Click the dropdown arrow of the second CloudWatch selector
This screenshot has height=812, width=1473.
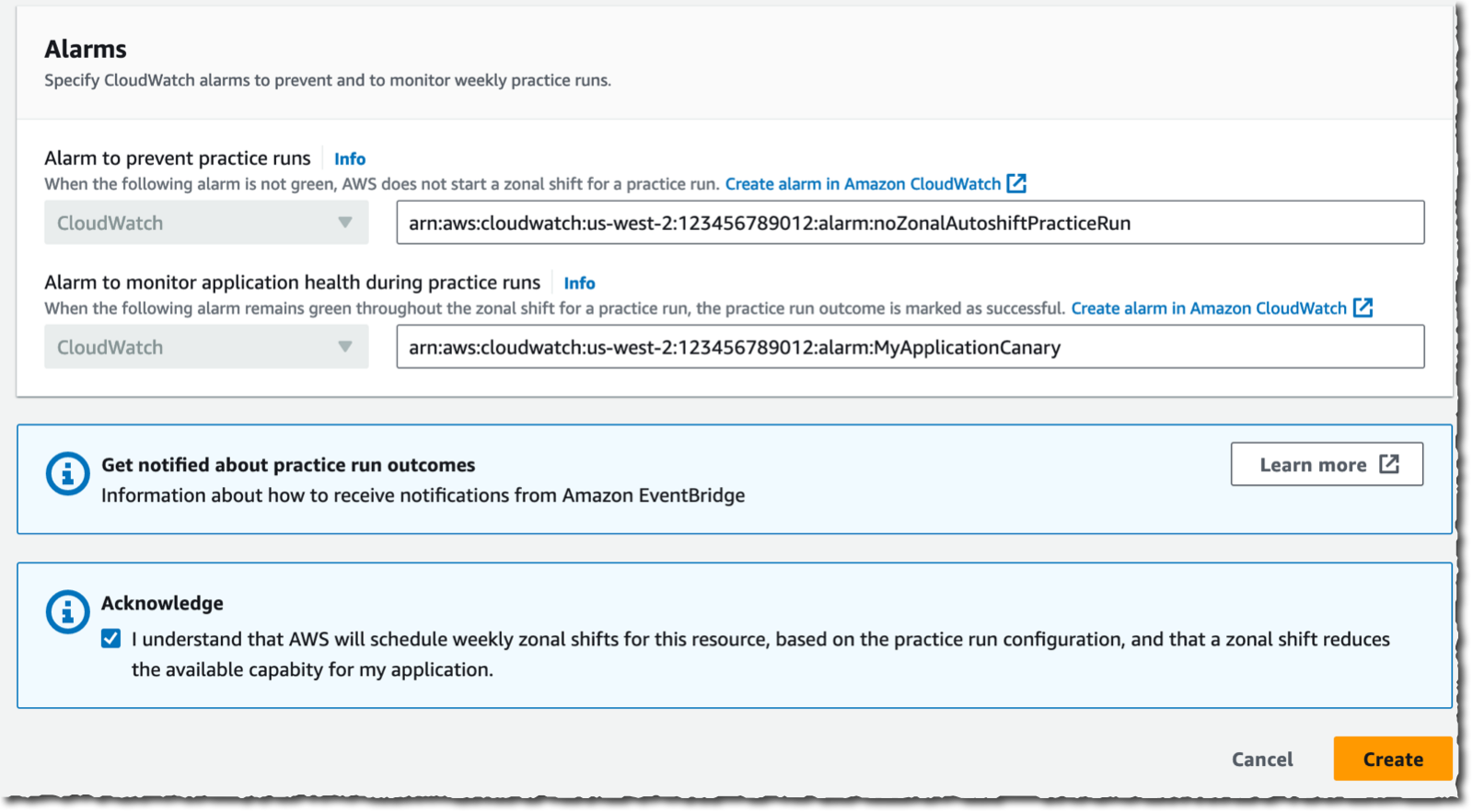[345, 347]
